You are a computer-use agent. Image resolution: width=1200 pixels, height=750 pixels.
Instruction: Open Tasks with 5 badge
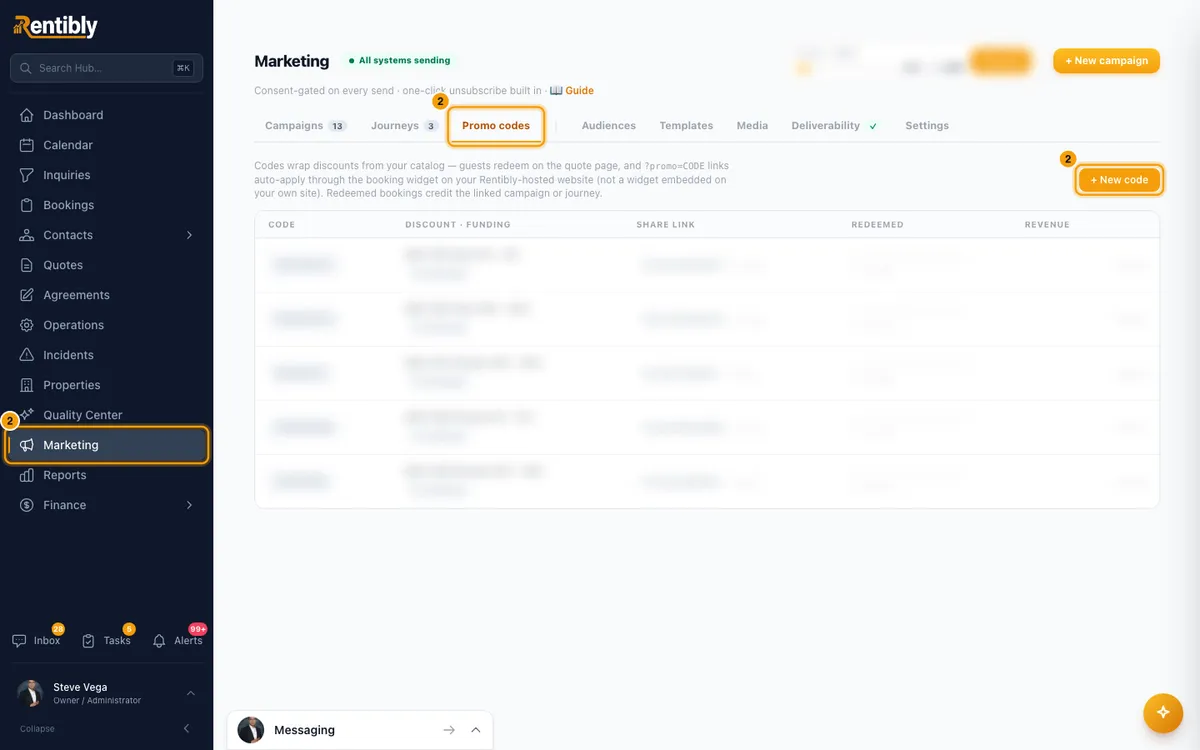click(x=106, y=640)
